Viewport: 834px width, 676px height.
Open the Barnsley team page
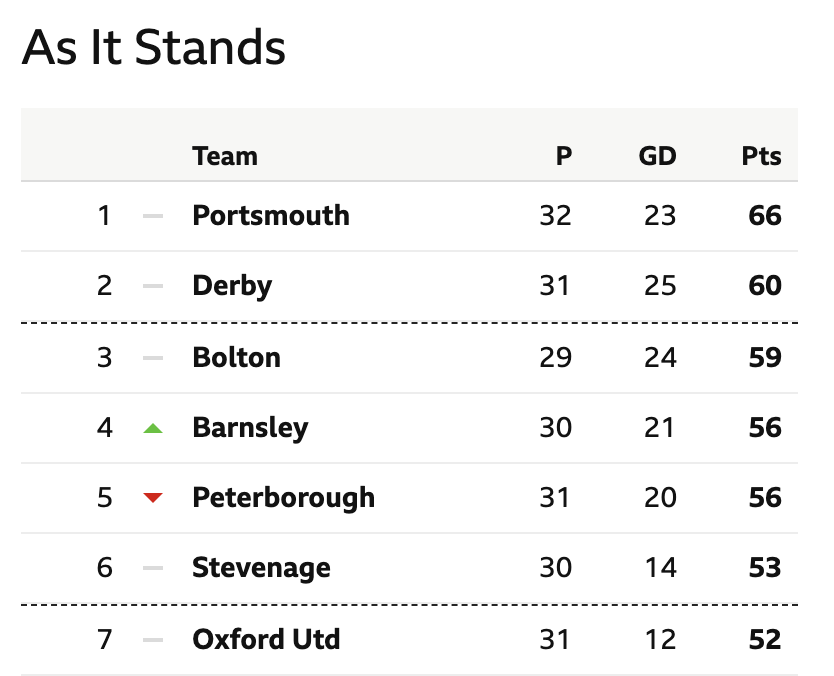250,428
